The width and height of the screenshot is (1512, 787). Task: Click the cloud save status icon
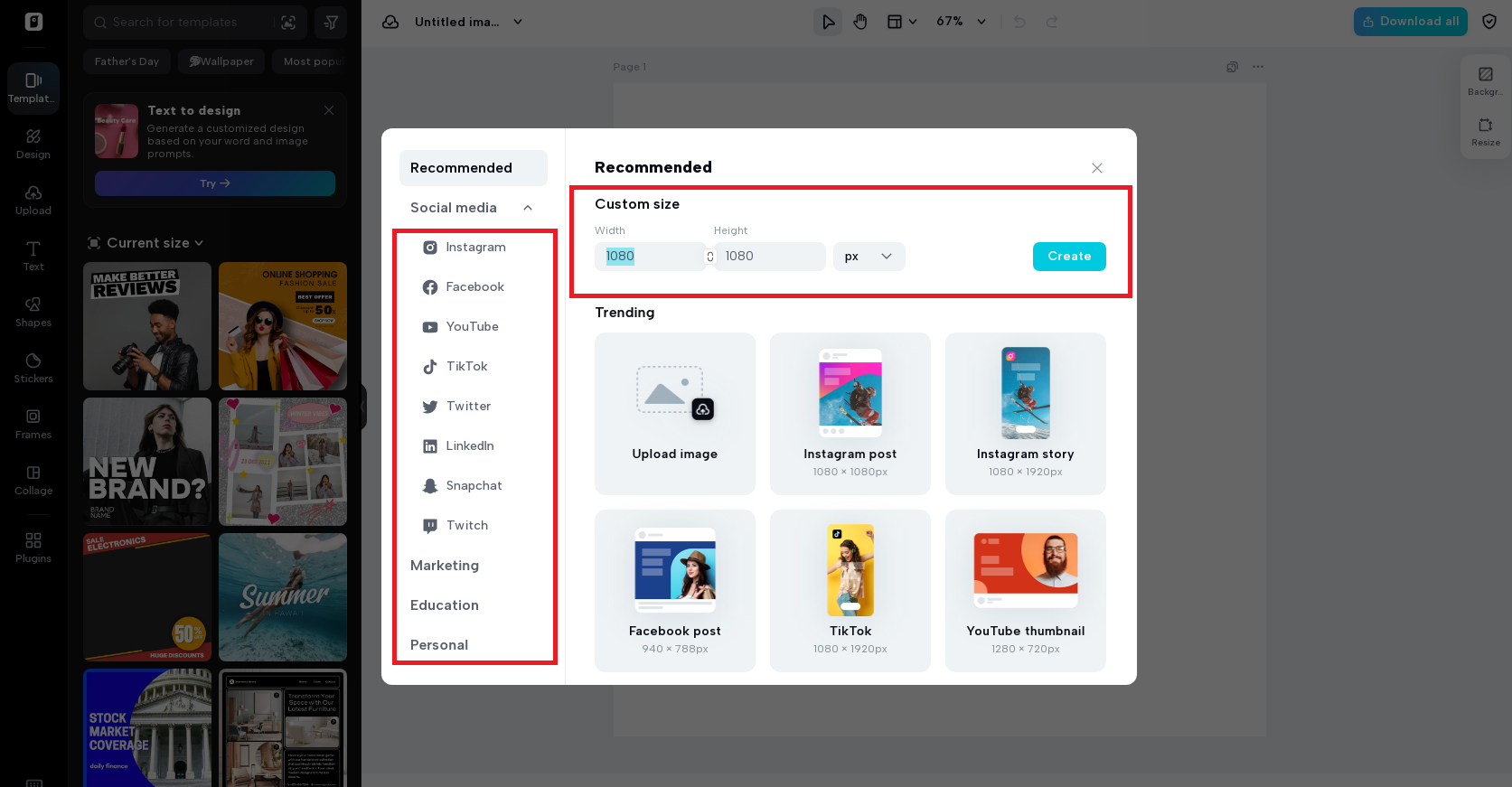(x=390, y=22)
